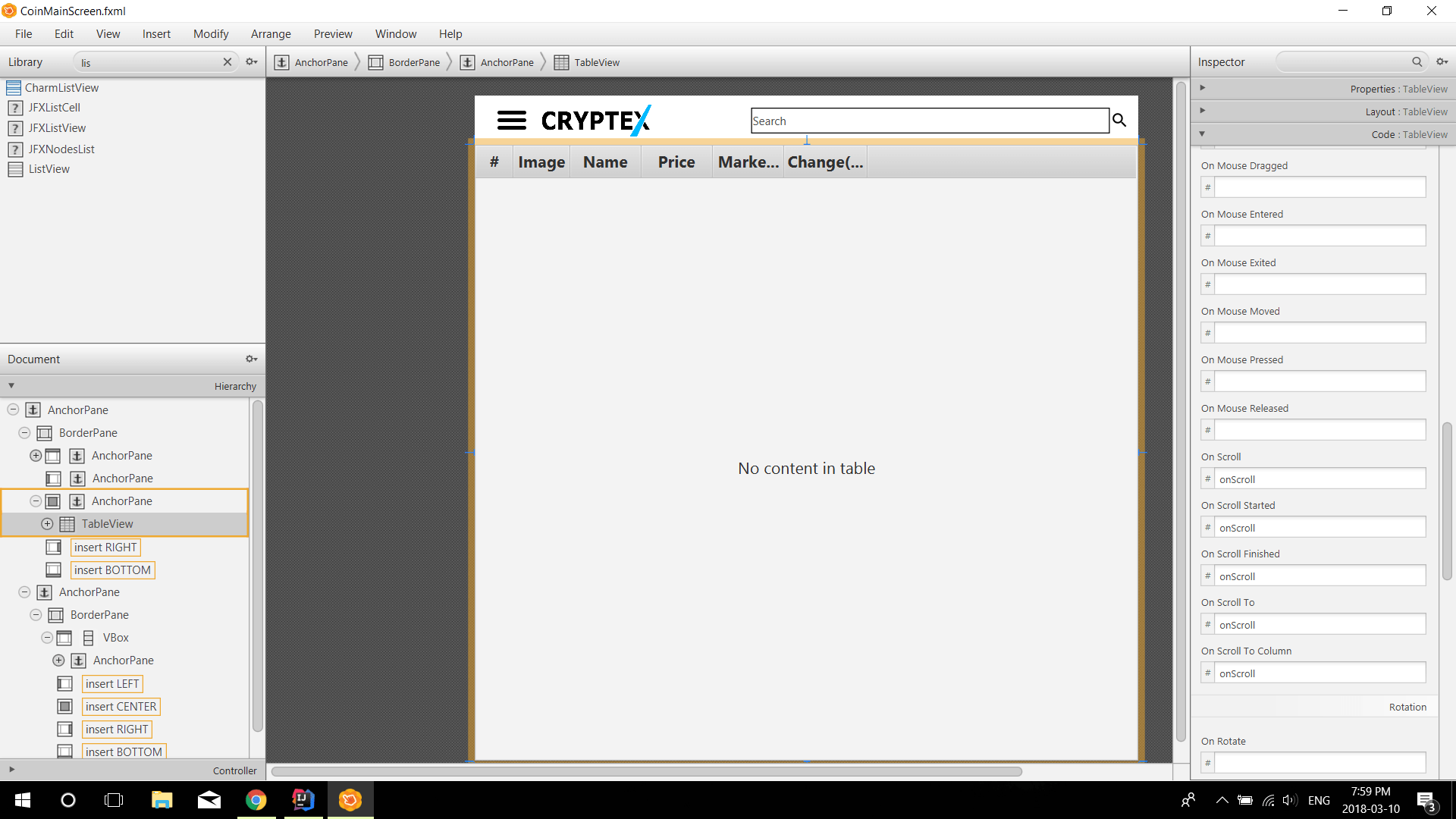Click the insert CENTER placeholder in the Hierarchy
This screenshot has height=819, width=1456.
click(120, 706)
